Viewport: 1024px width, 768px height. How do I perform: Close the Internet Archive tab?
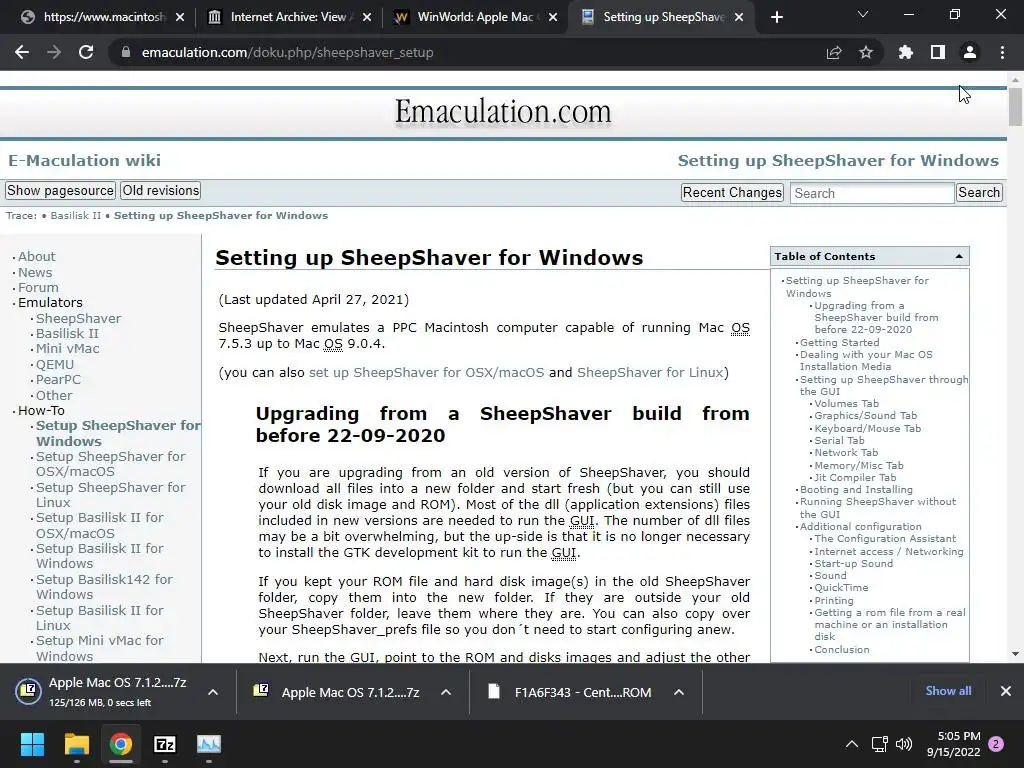pyautogui.click(x=366, y=17)
